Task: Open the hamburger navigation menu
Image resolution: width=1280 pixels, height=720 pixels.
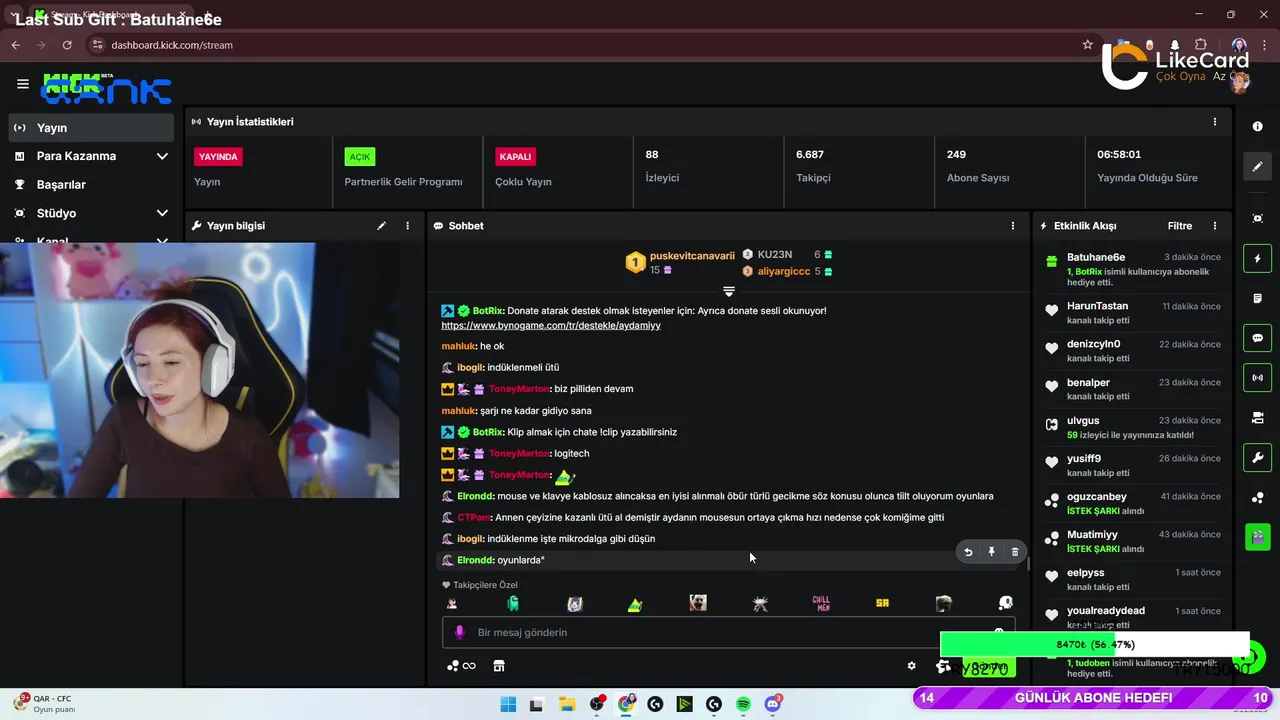Action: coord(23,84)
